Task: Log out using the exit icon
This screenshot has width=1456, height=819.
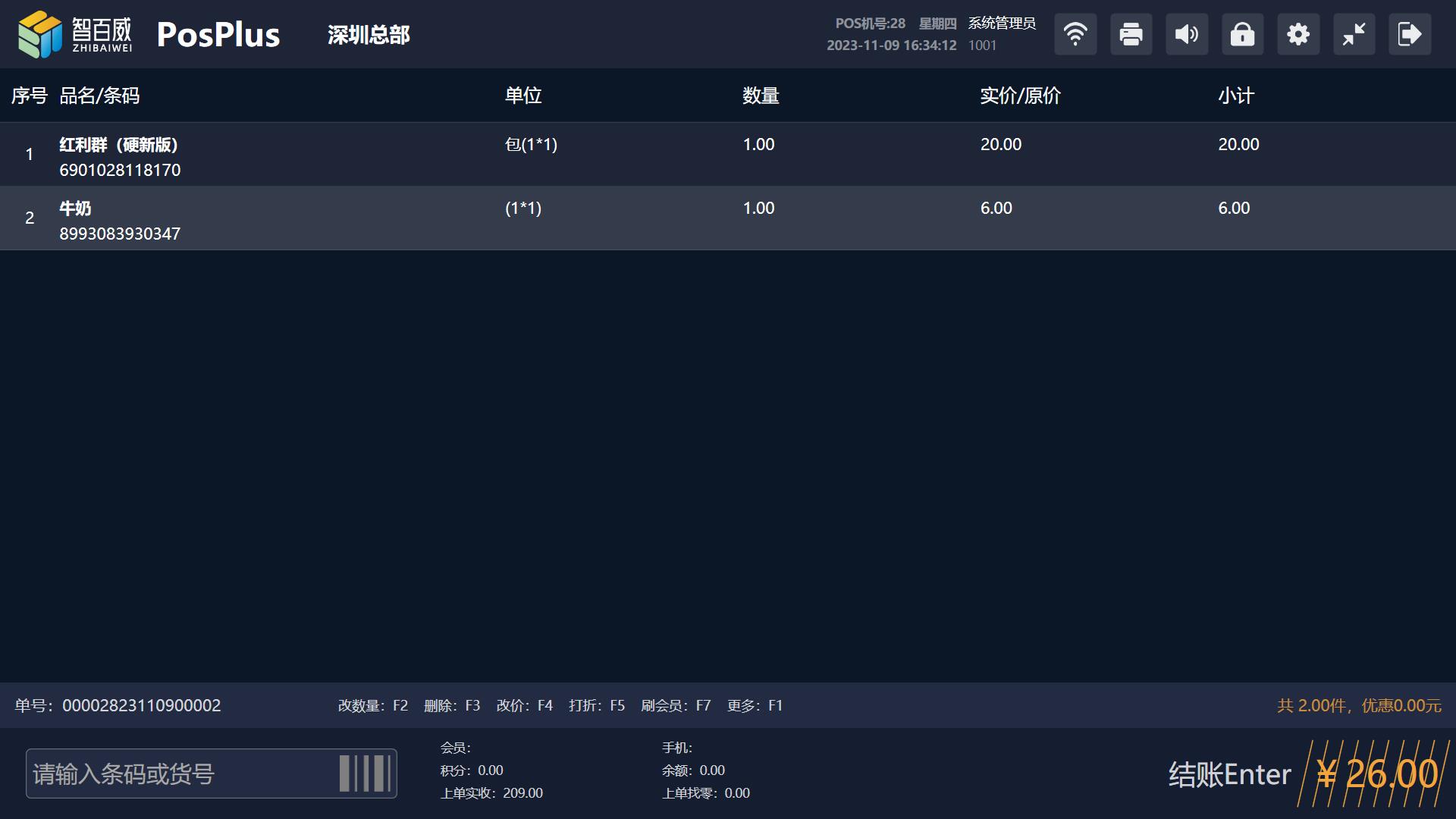Action: pyautogui.click(x=1410, y=34)
